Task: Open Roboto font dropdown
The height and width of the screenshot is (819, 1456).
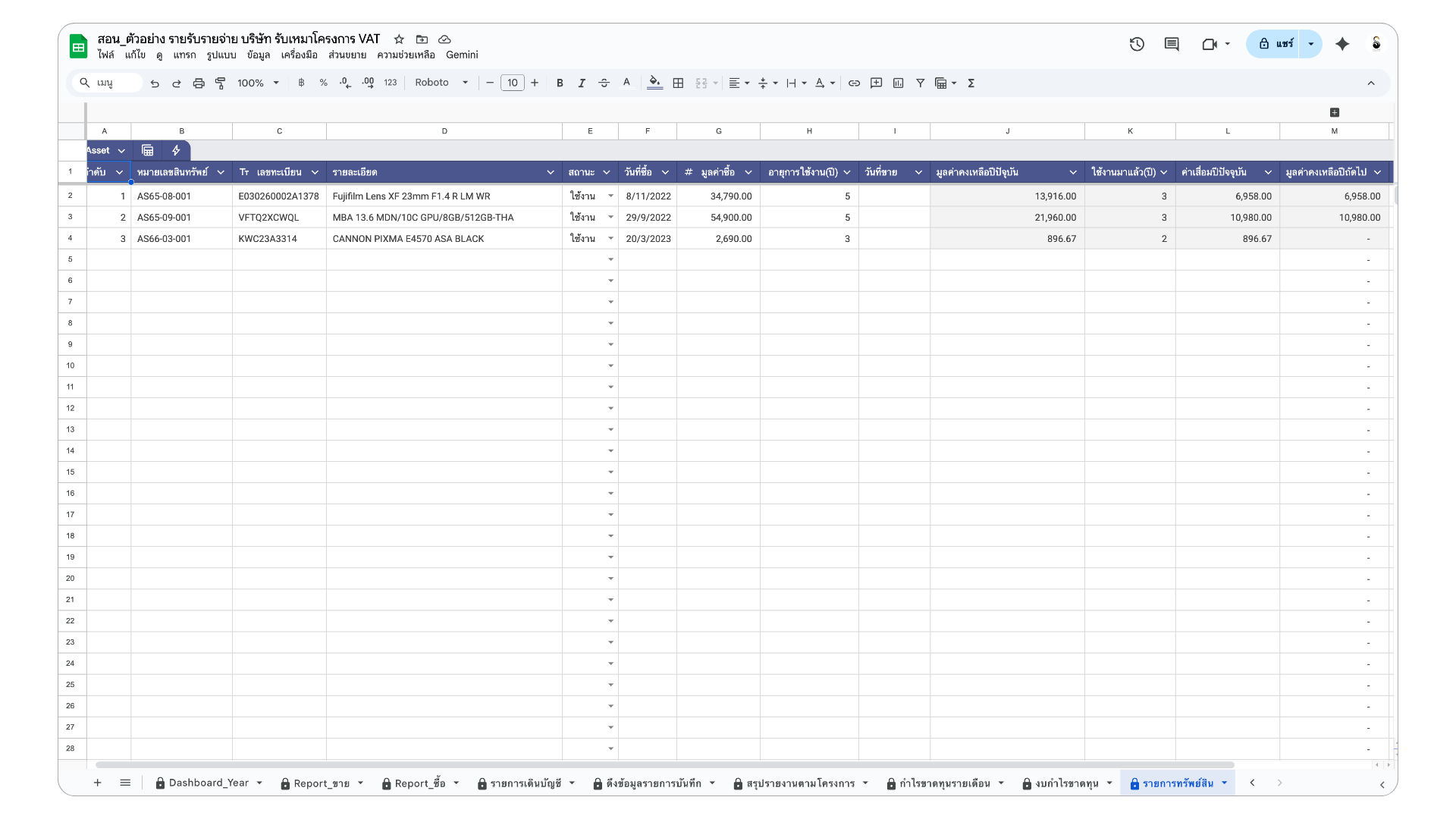Action: coord(441,83)
